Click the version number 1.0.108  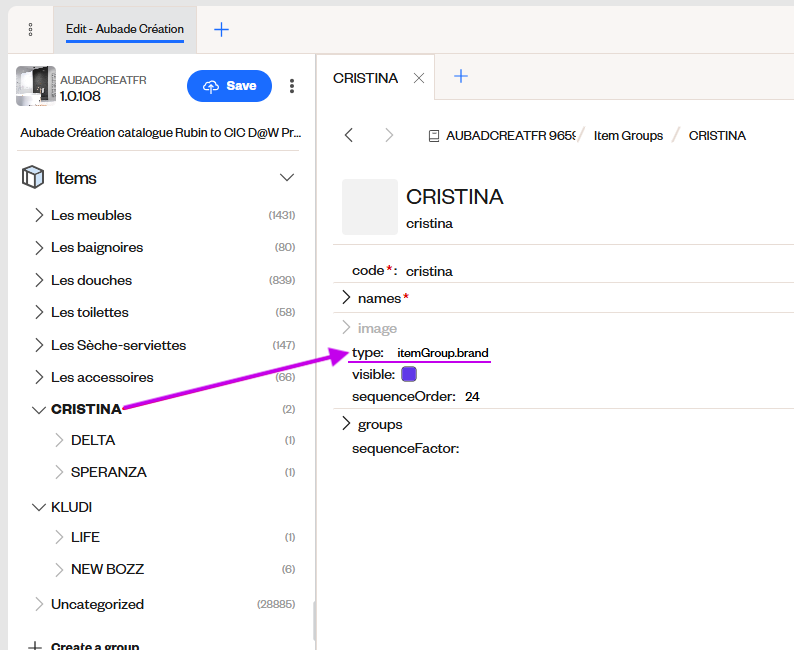pos(80,96)
